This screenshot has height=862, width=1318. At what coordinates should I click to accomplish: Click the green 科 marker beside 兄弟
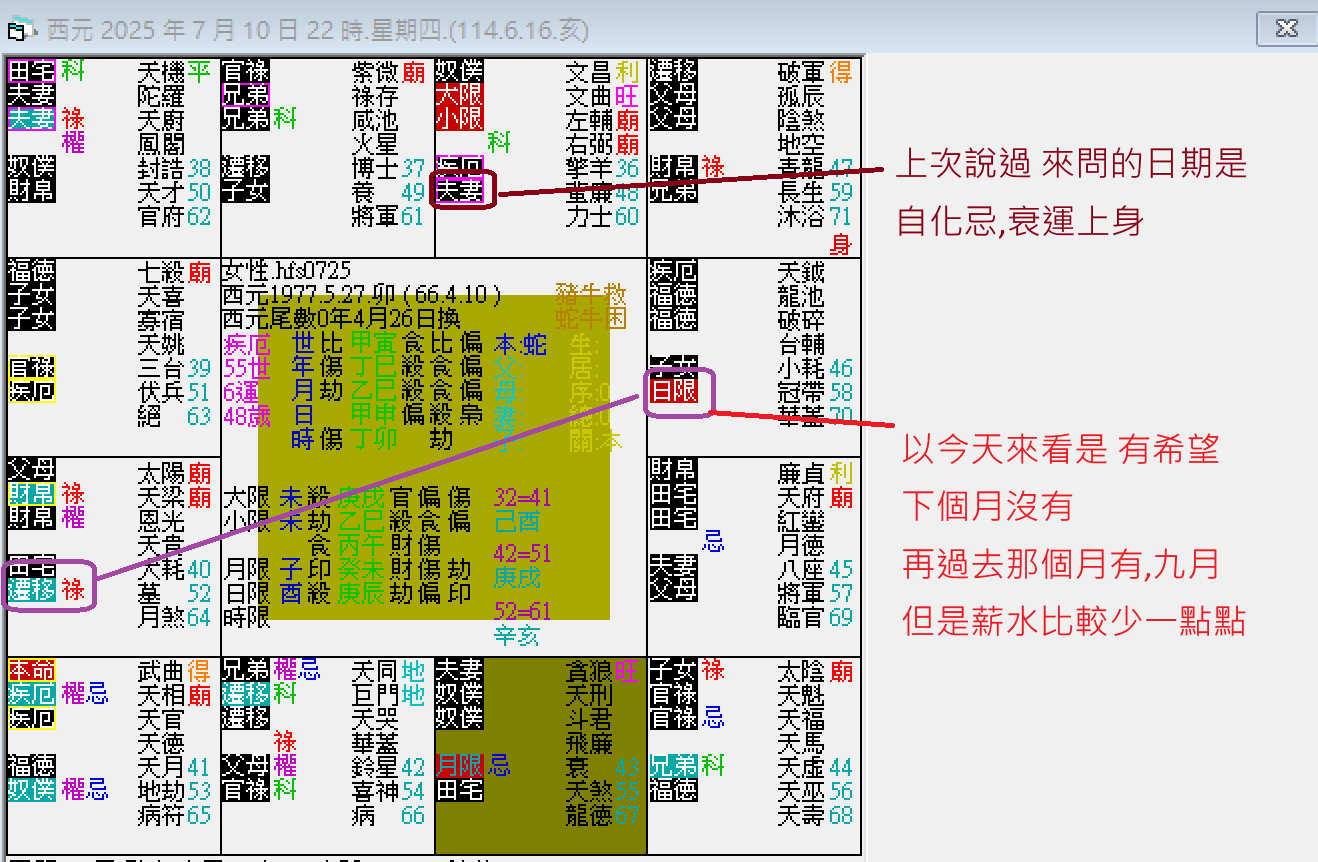click(x=283, y=118)
